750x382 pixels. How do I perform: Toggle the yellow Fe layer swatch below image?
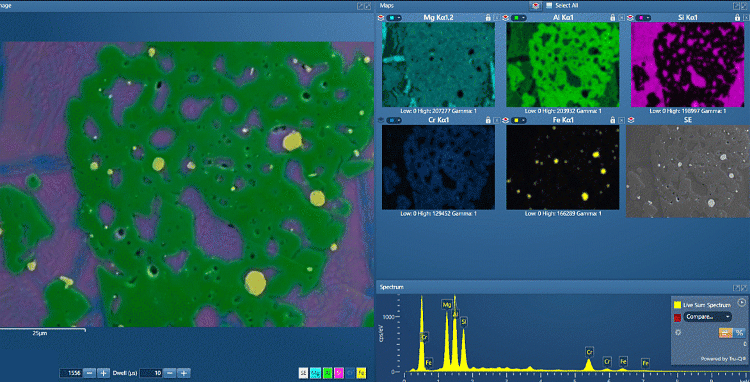tap(362, 373)
